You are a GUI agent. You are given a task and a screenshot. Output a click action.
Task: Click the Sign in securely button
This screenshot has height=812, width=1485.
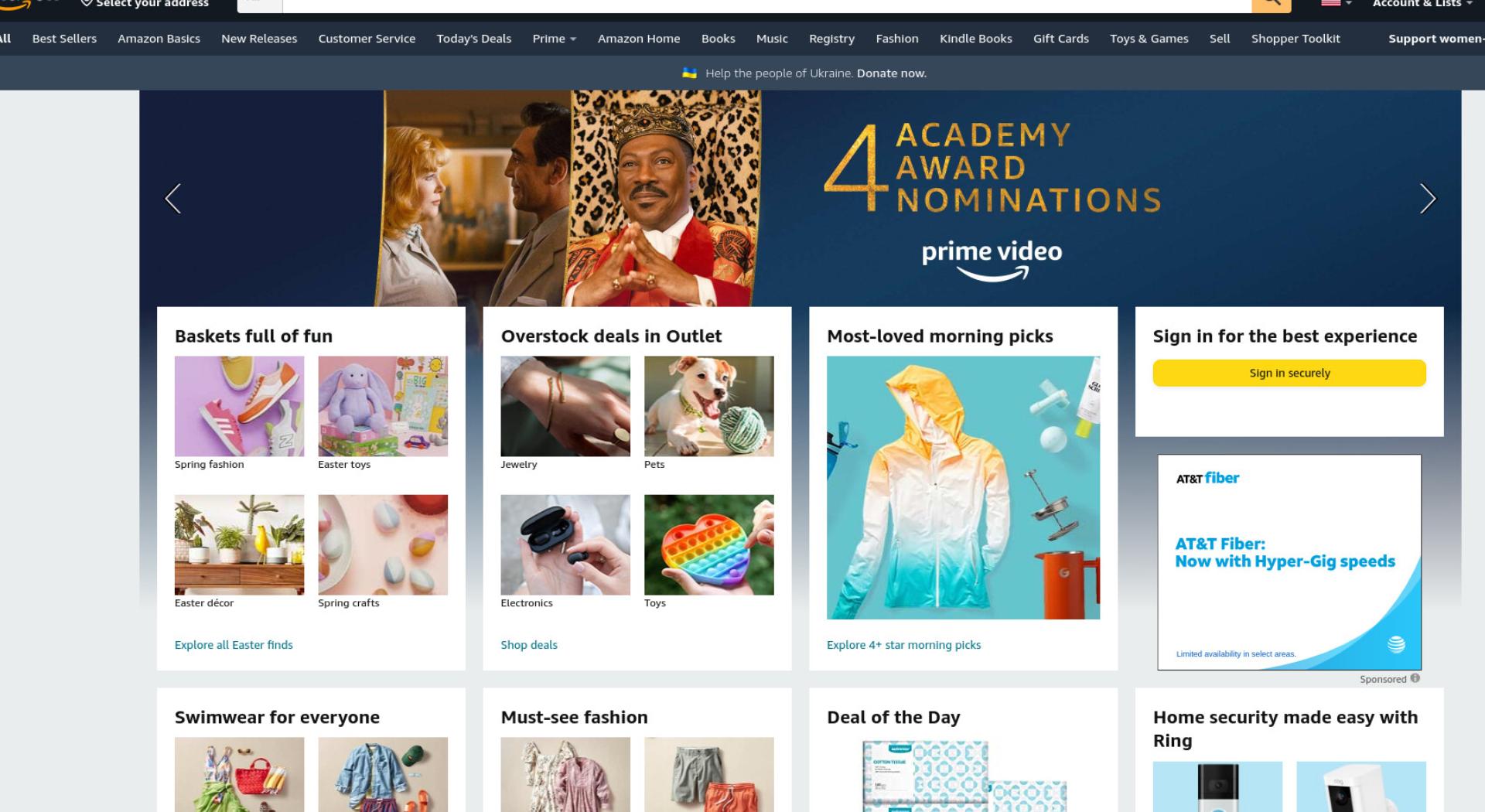tap(1289, 373)
